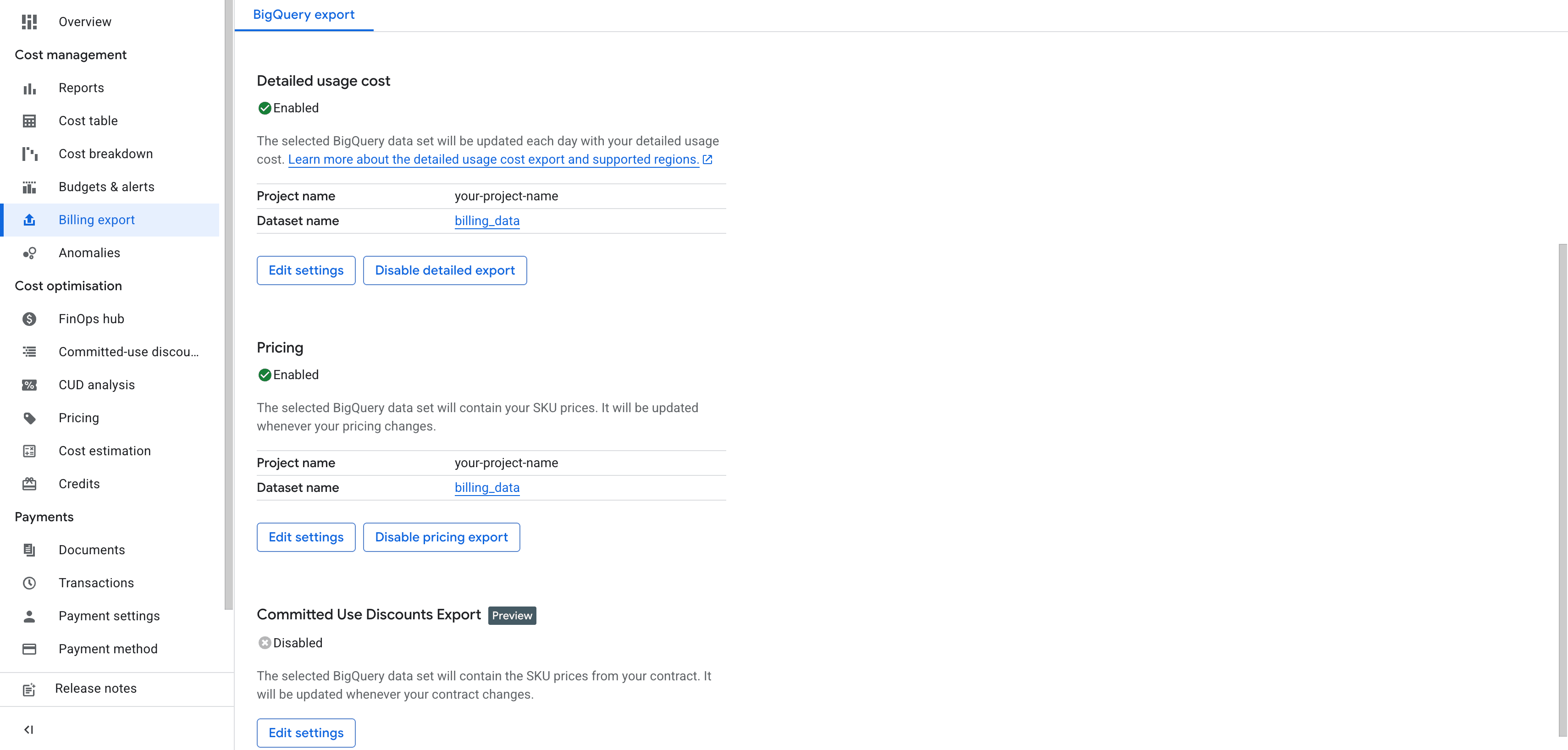Click Disable detailed export
The image size is (1568, 750).
coord(445,270)
